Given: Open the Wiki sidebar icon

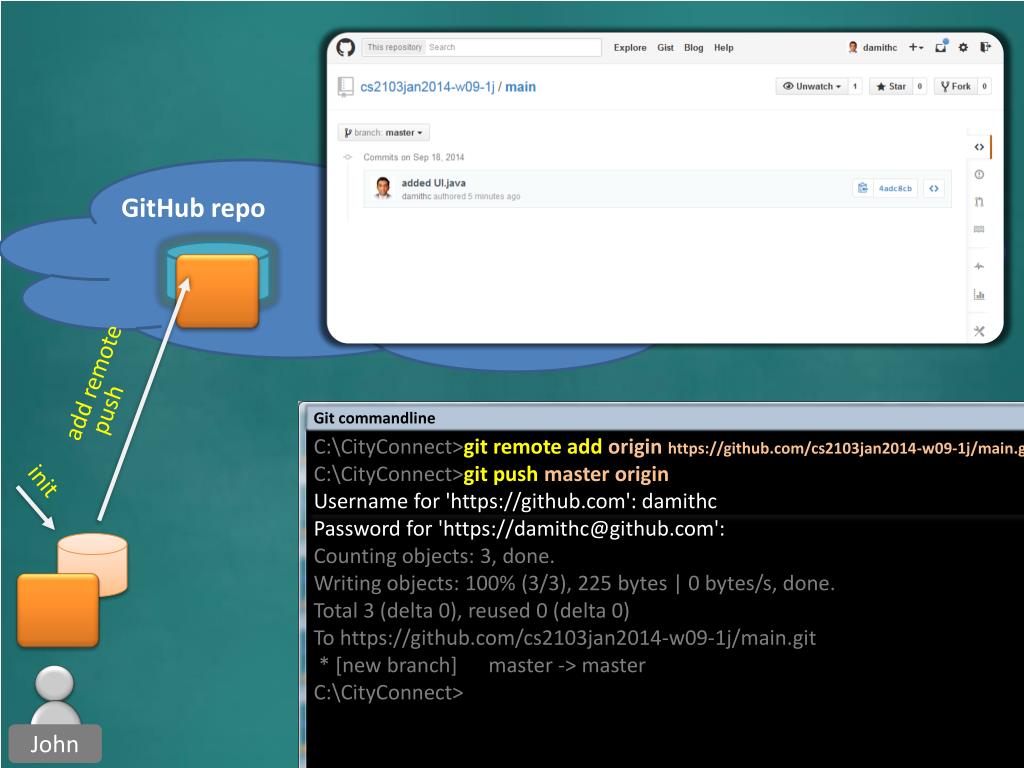Looking at the screenshot, I should tap(979, 229).
